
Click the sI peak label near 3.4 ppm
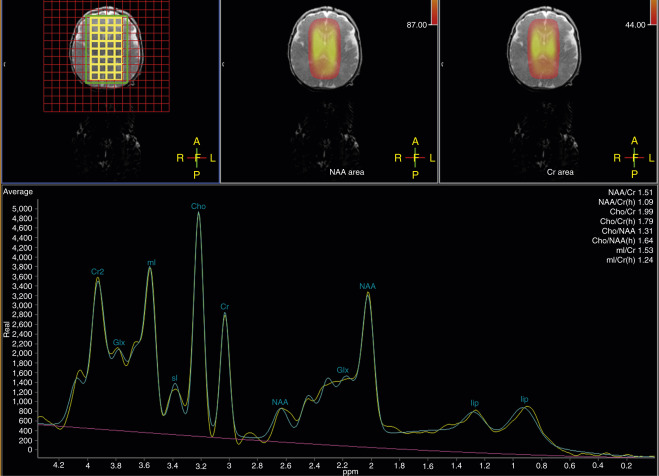[x=173, y=378]
